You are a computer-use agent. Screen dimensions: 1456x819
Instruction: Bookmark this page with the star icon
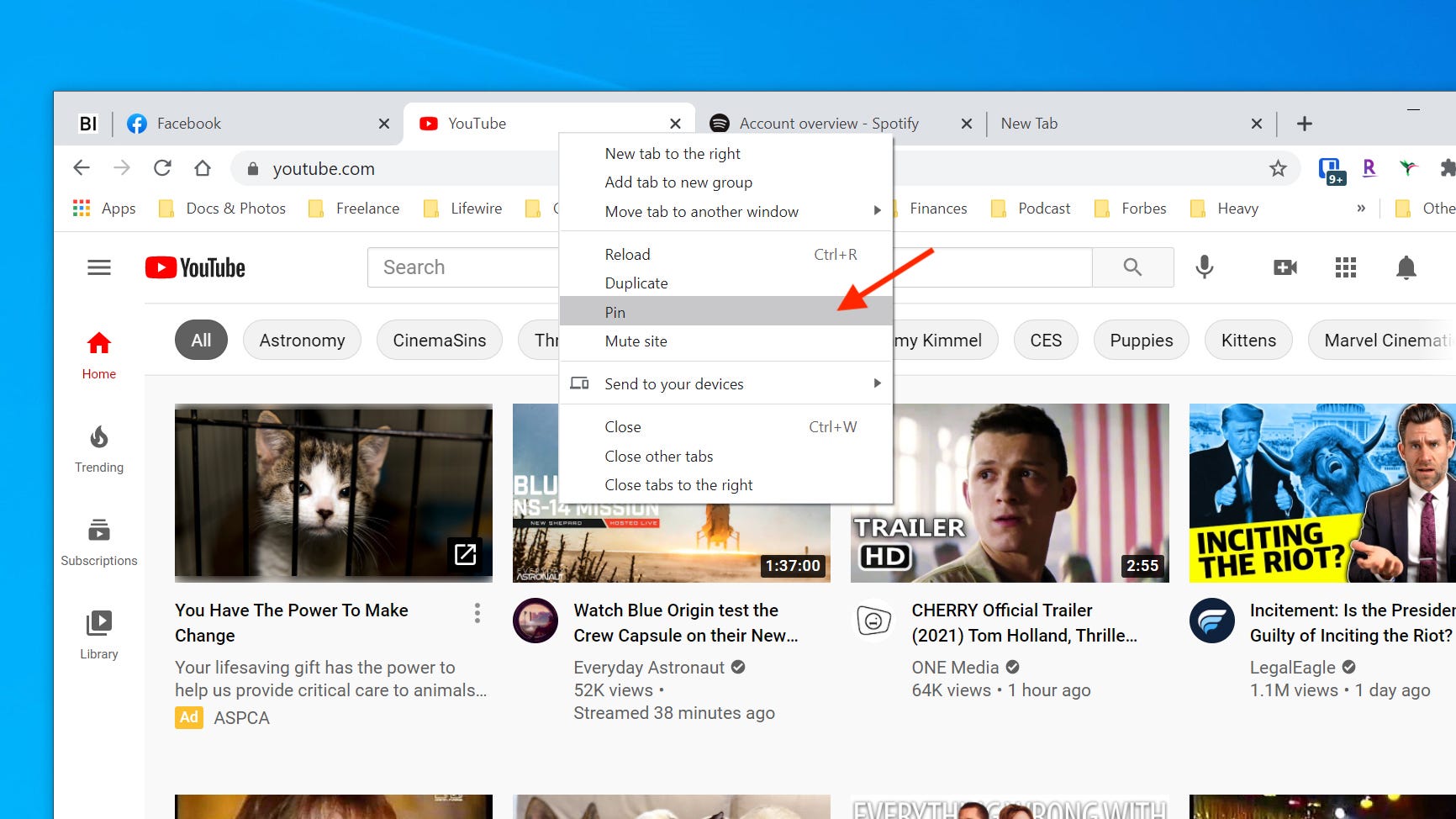click(1278, 168)
